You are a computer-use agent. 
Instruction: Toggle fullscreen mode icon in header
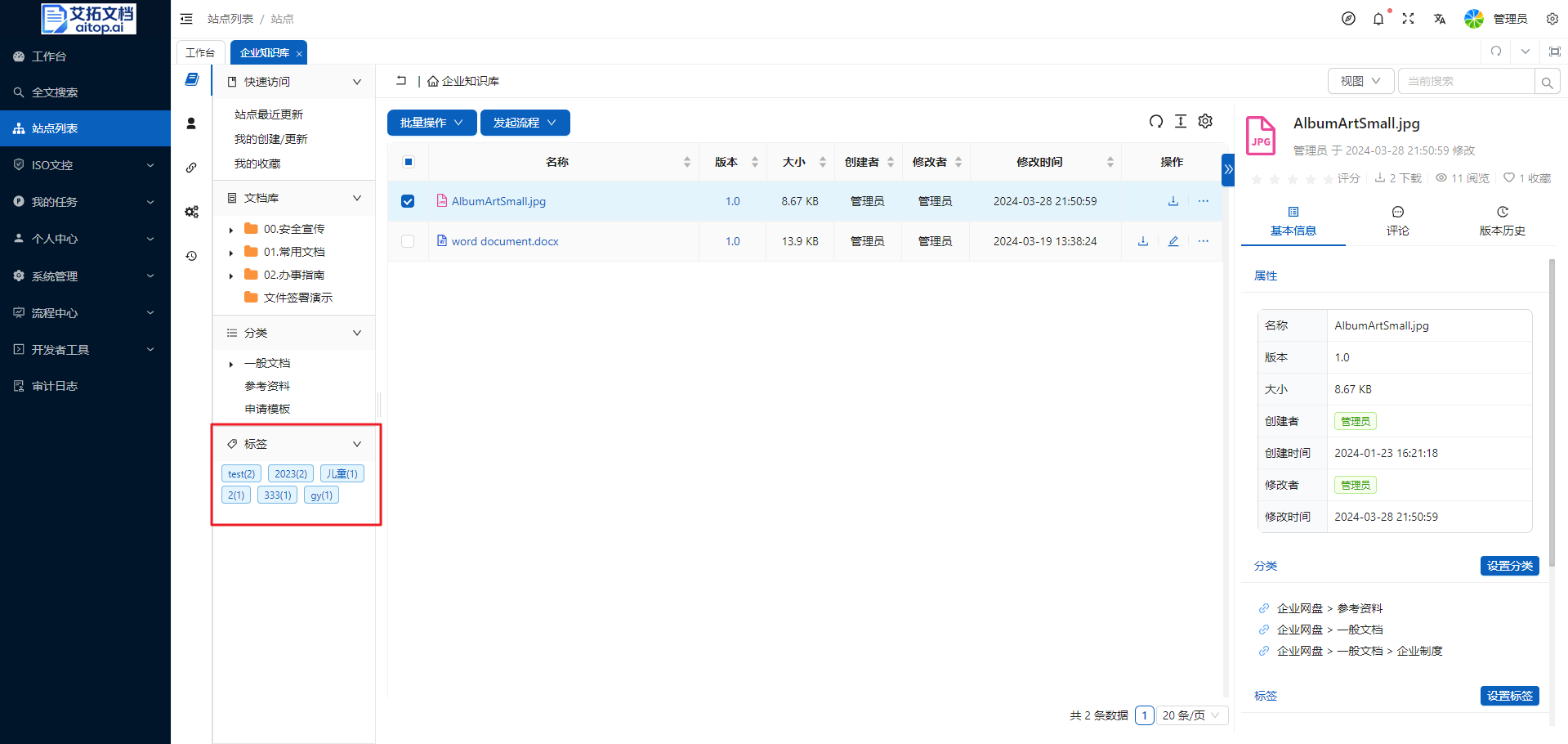pyautogui.click(x=1408, y=19)
